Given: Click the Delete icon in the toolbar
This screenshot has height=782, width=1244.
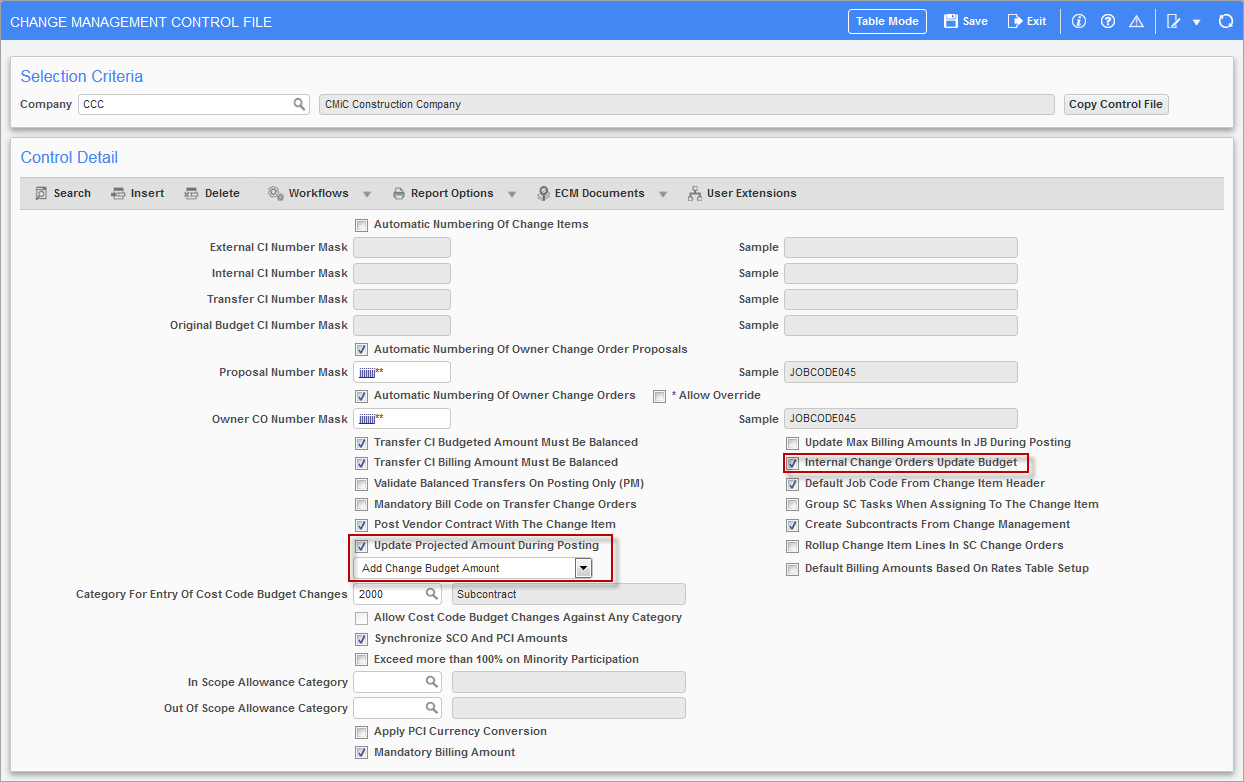Looking at the screenshot, I should point(211,192).
